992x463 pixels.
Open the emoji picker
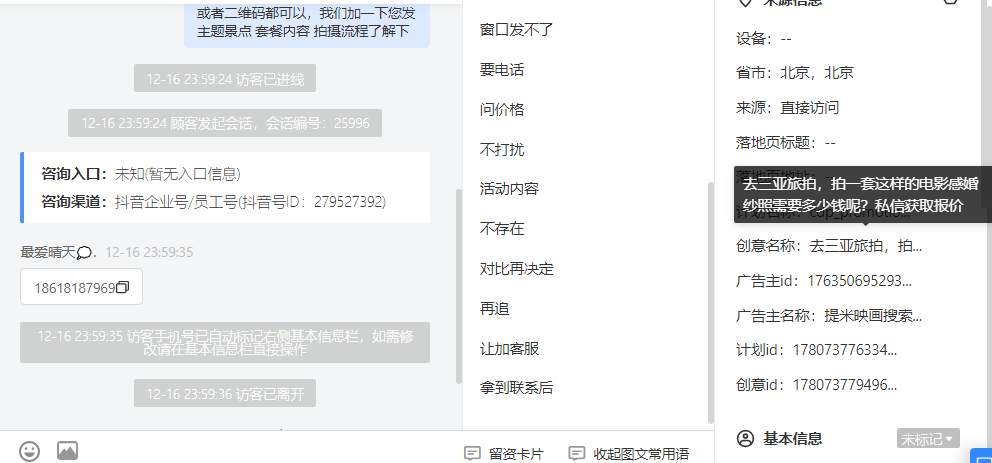(29, 451)
